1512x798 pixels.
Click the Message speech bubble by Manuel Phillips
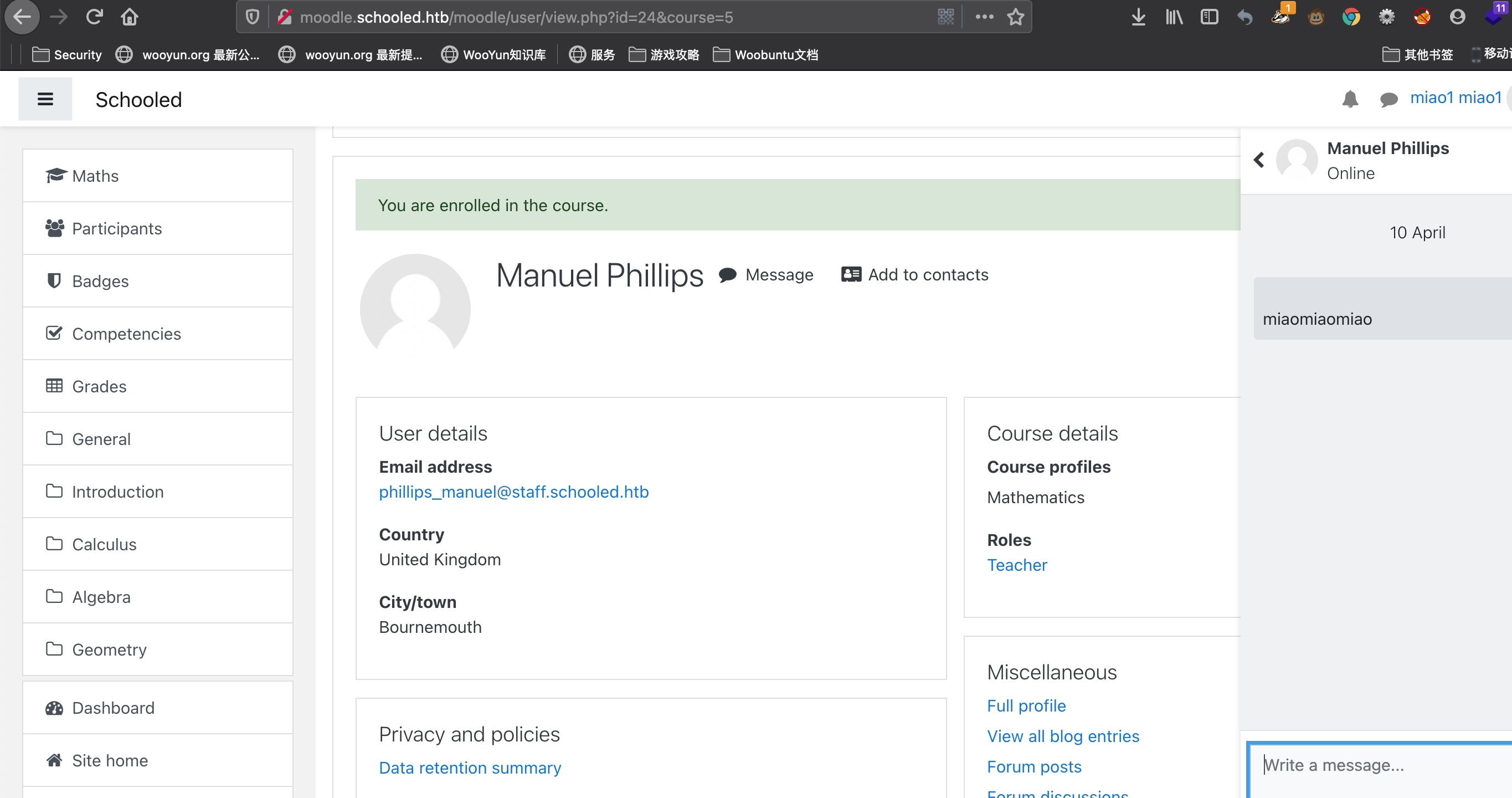pos(728,274)
